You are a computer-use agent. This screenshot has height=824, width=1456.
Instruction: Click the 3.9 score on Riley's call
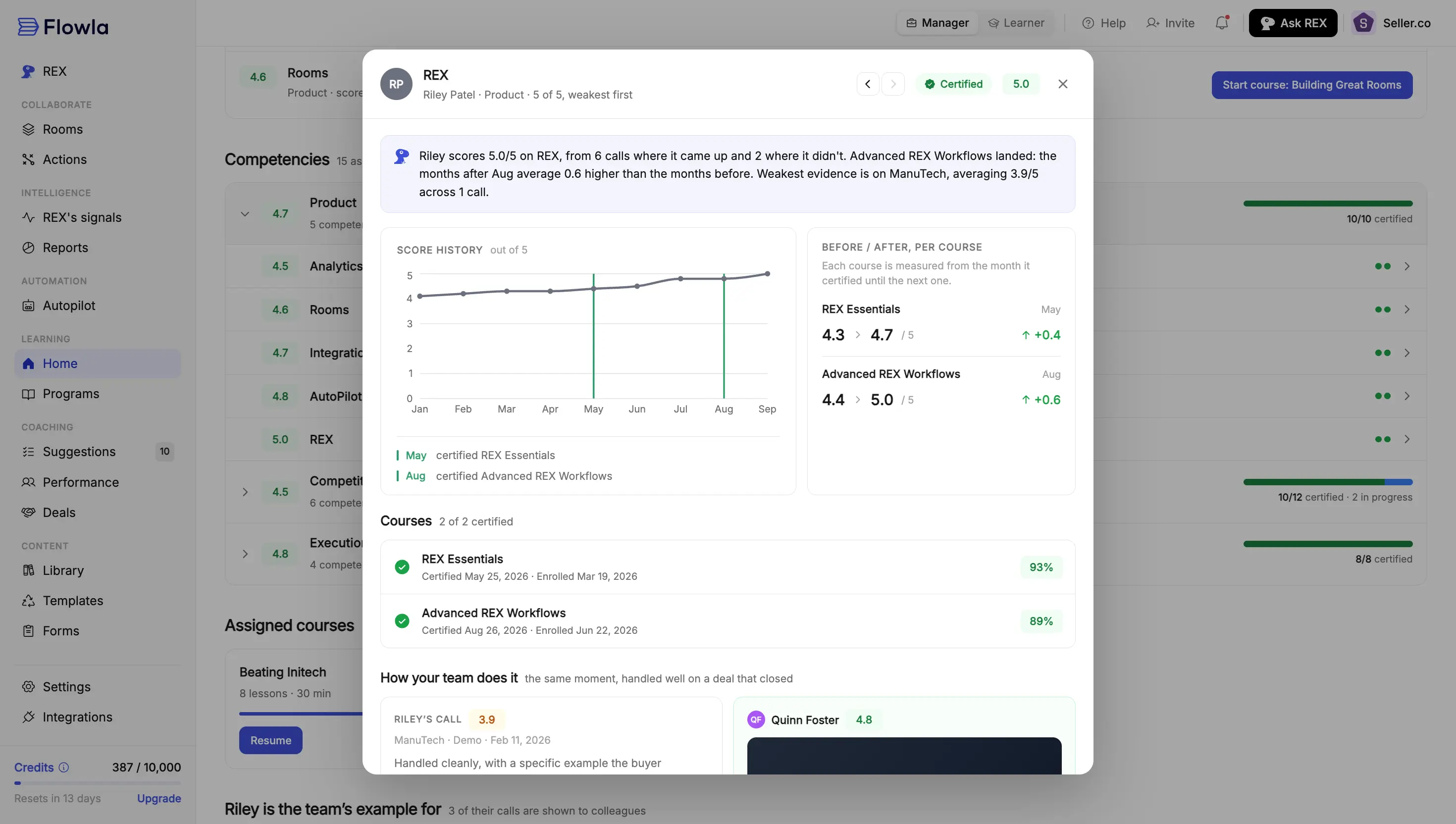click(x=487, y=720)
